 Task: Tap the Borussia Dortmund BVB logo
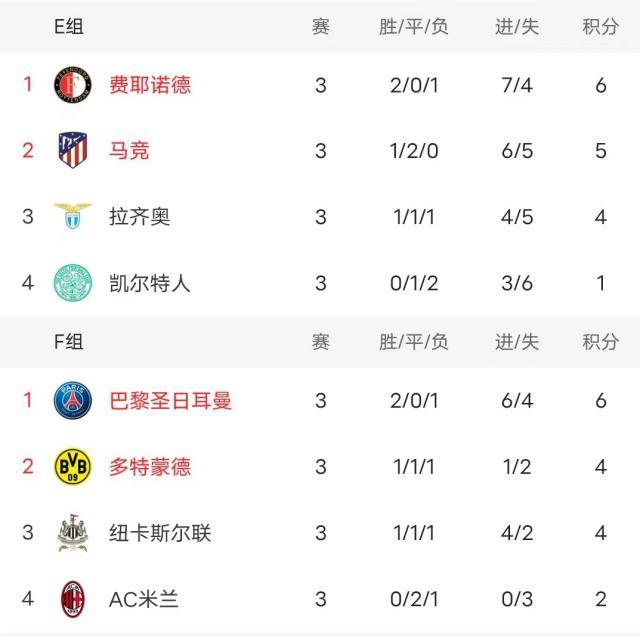coord(72,466)
